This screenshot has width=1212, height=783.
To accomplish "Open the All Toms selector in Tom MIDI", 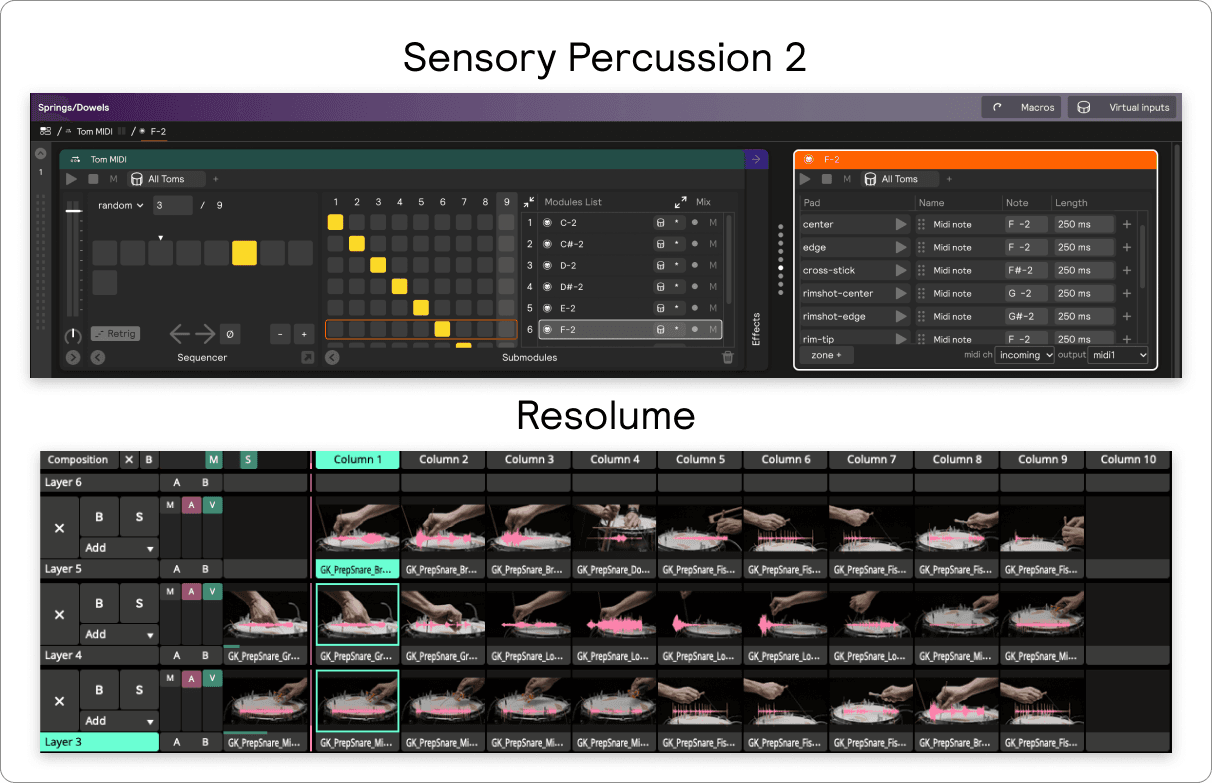I will 167,179.
